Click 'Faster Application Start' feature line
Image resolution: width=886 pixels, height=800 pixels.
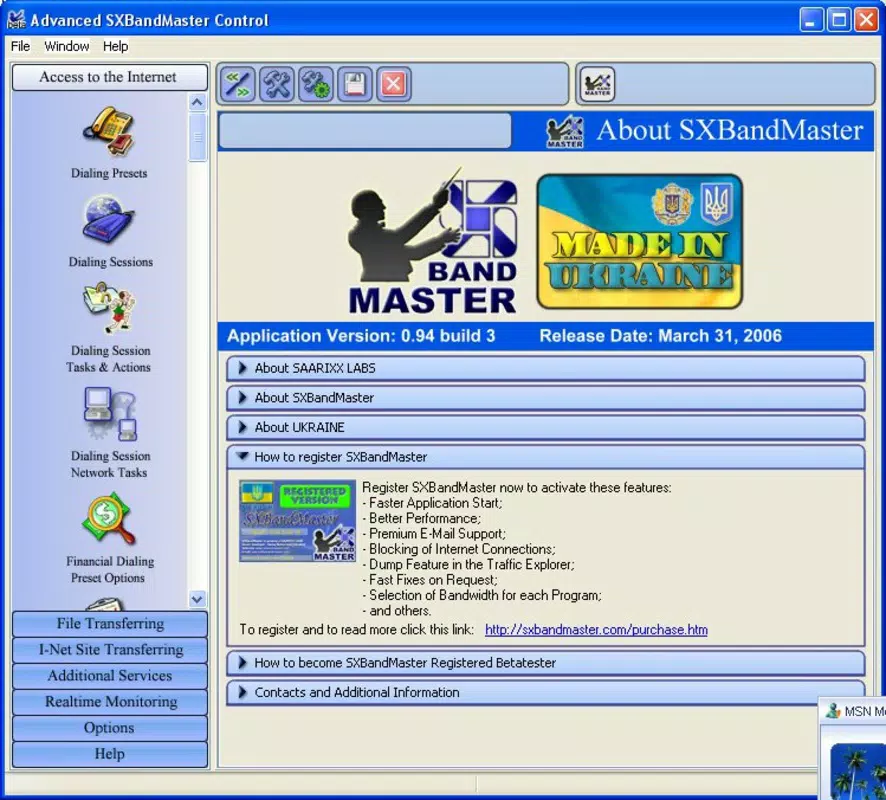432,503
